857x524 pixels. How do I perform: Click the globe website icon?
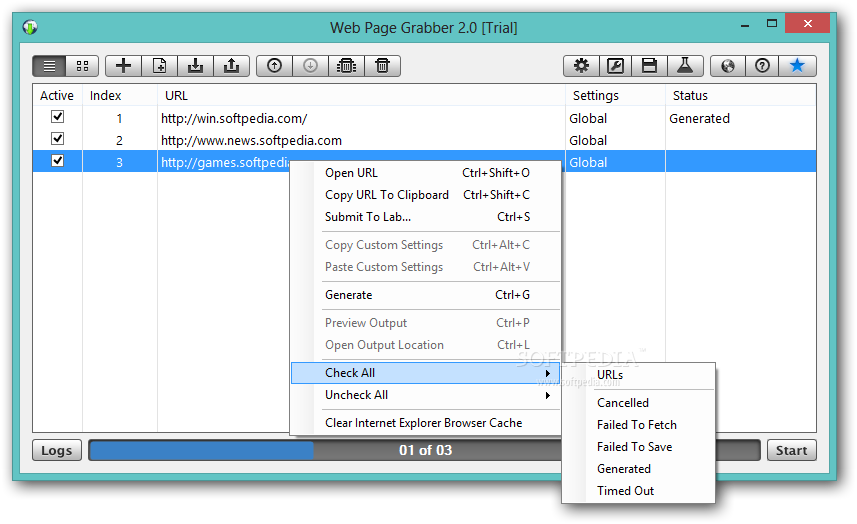coord(728,66)
